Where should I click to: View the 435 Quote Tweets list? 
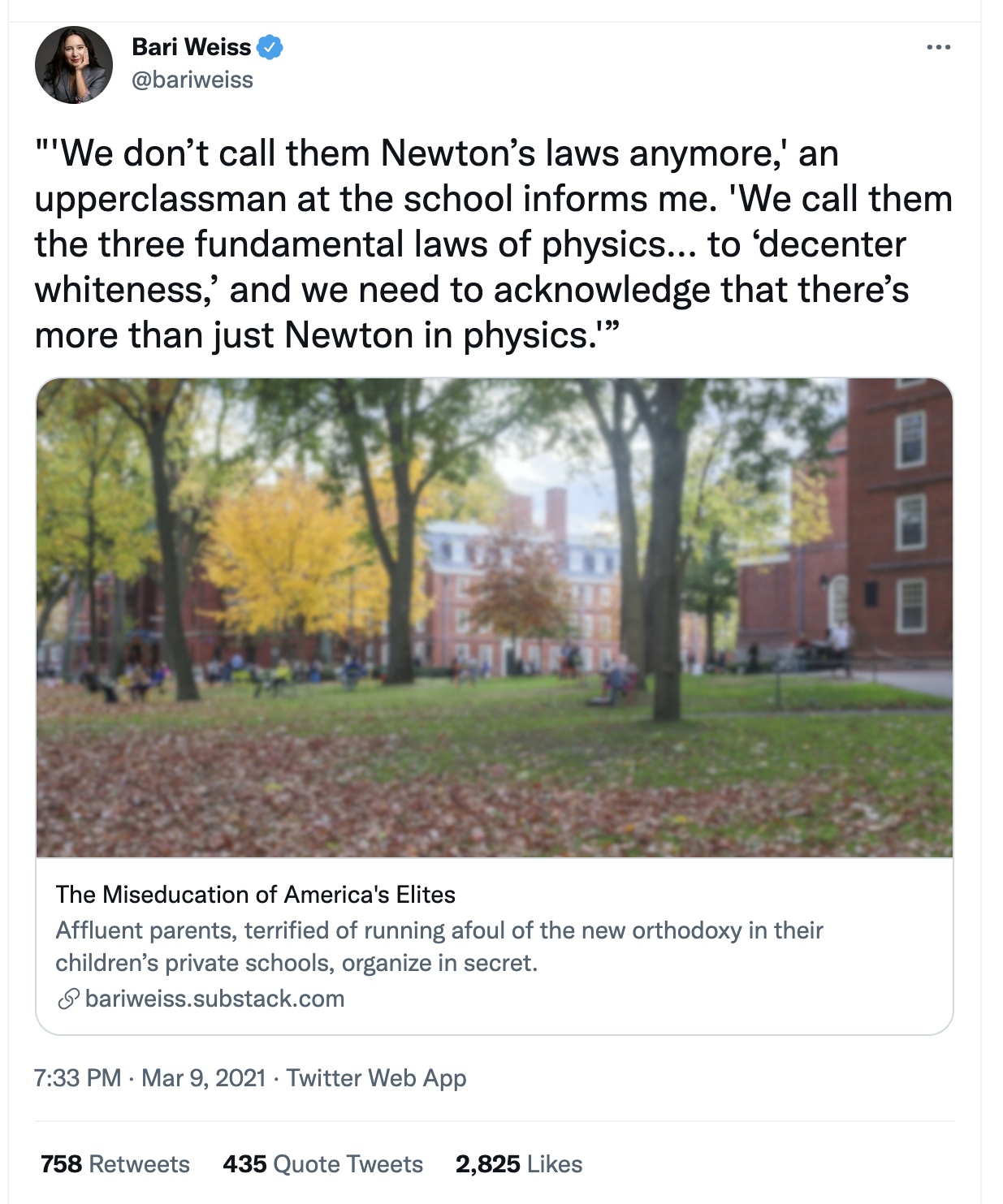pyautogui.click(x=323, y=1164)
